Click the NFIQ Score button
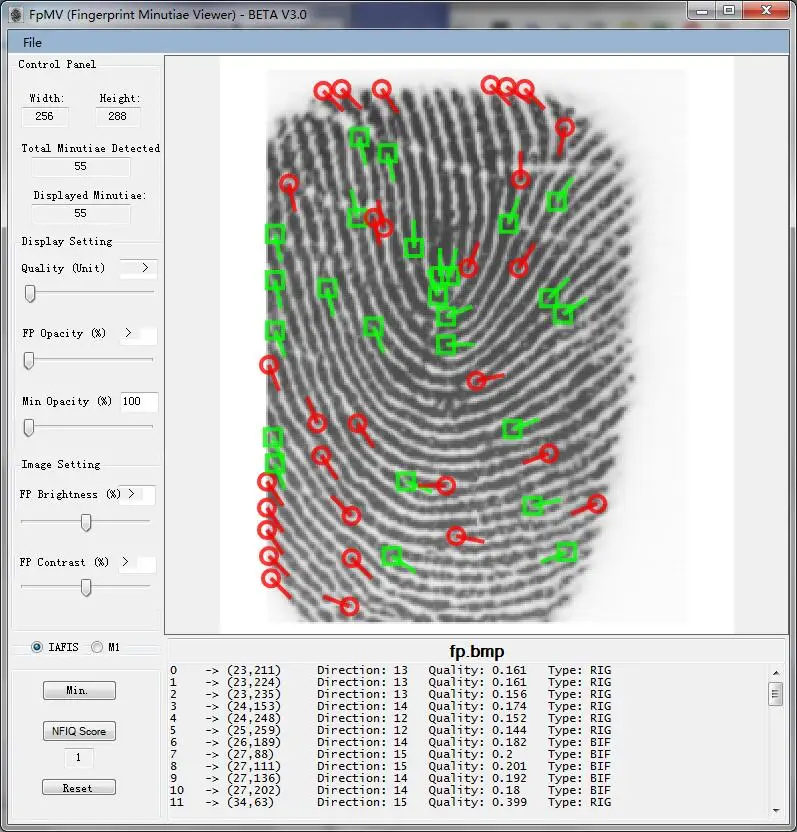797x832 pixels. 79,731
